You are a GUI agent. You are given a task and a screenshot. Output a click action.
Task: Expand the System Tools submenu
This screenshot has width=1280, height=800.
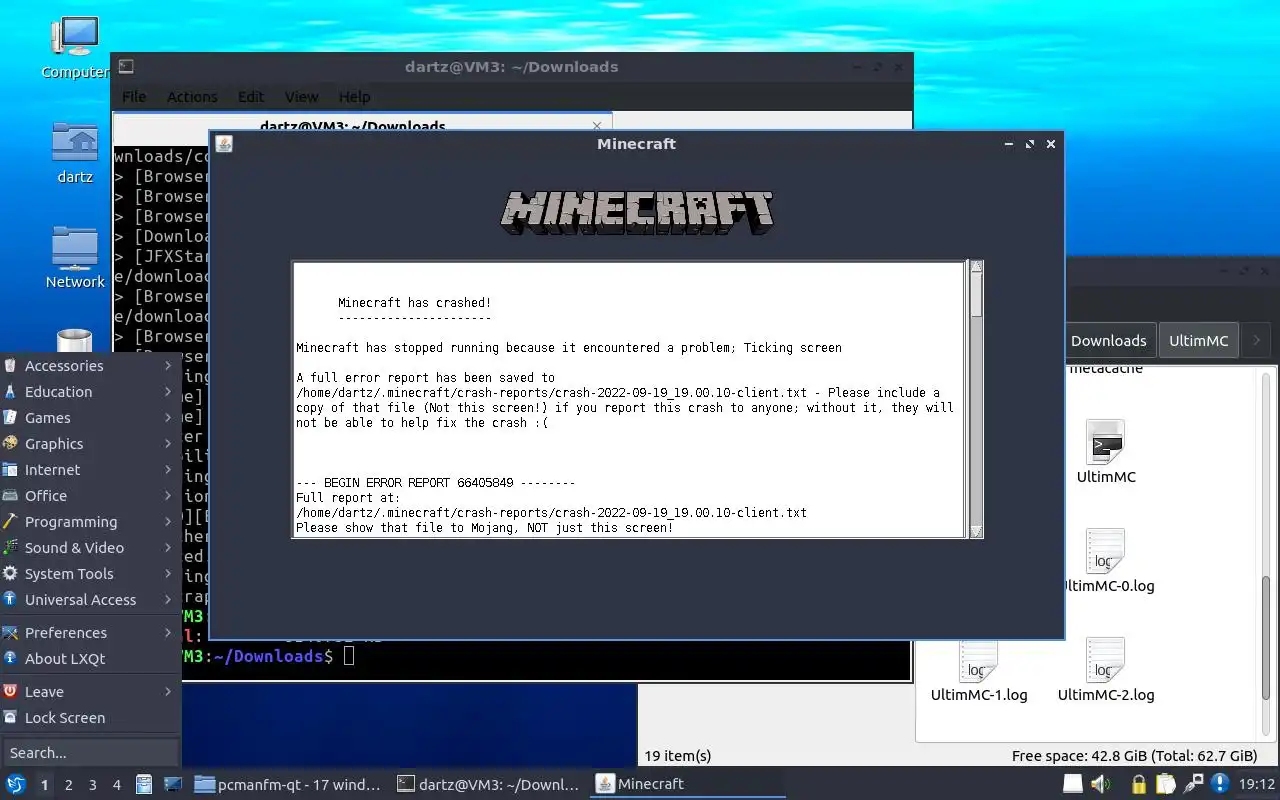pos(91,574)
